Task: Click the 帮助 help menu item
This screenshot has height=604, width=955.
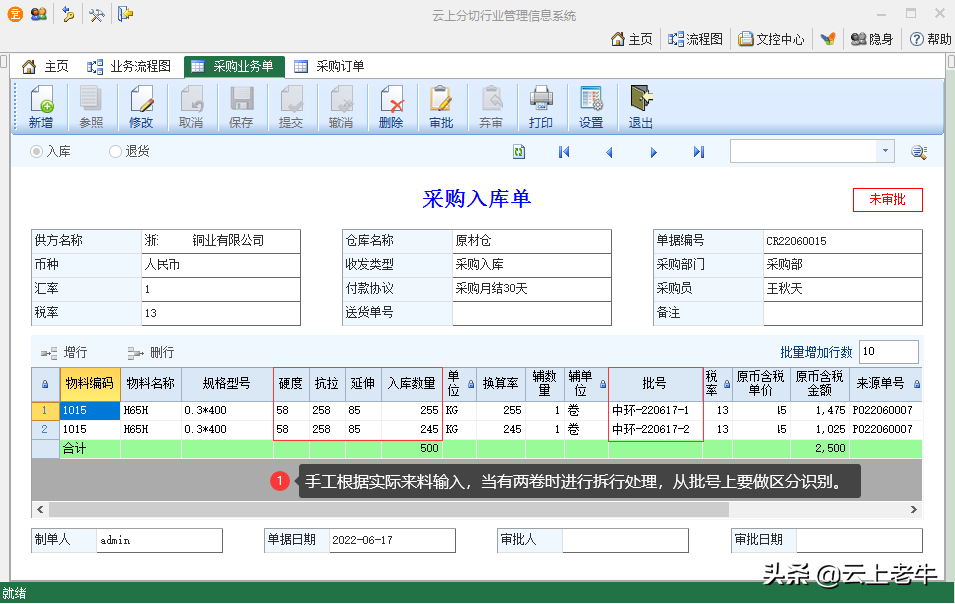Action: [930, 39]
